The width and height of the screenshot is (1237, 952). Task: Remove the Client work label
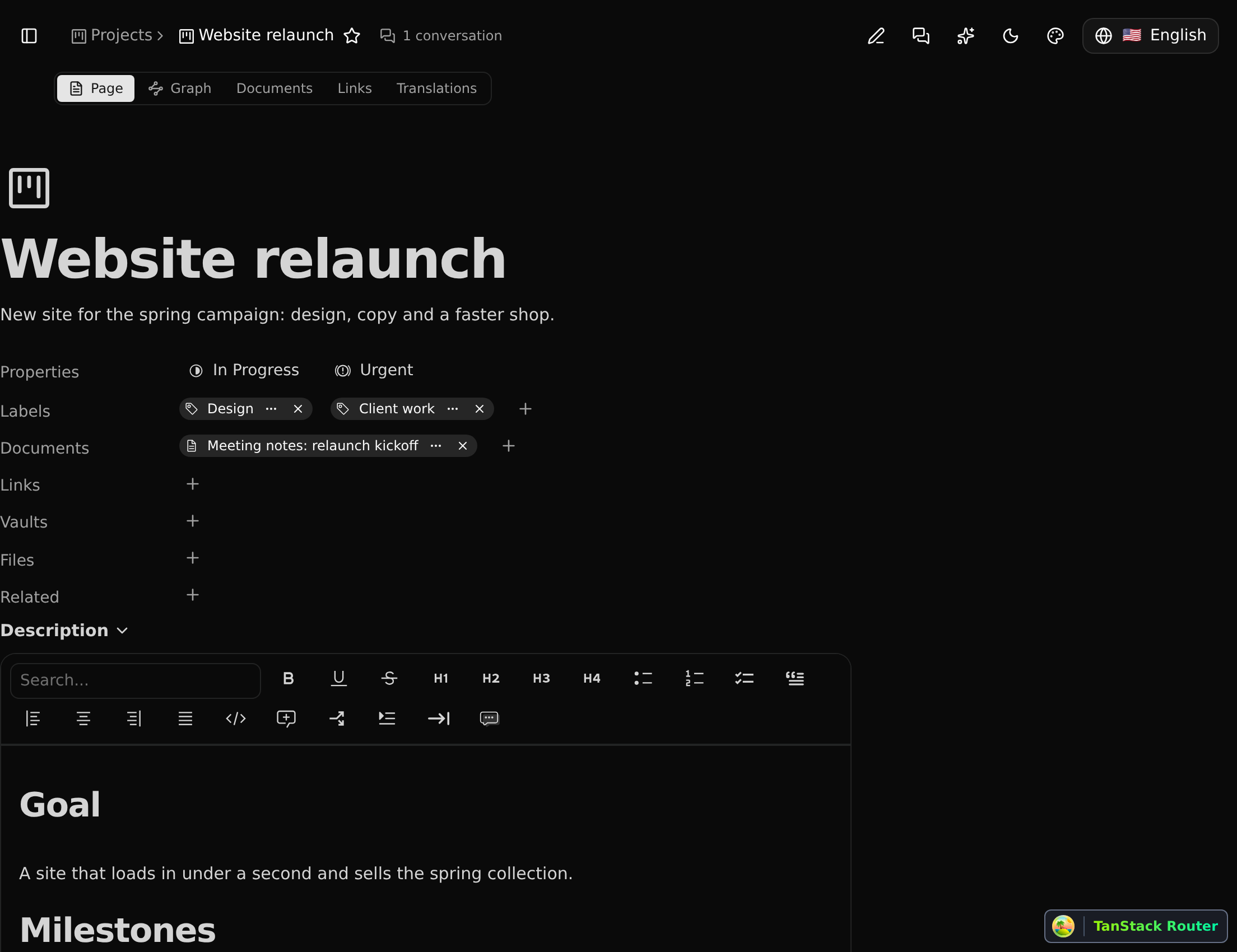point(479,409)
